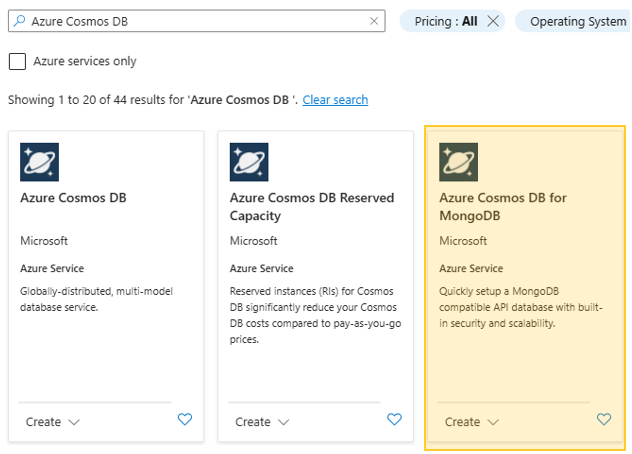
Task: Focus the marketplace search input field
Action: pyautogui.click(x=195, y=21)
